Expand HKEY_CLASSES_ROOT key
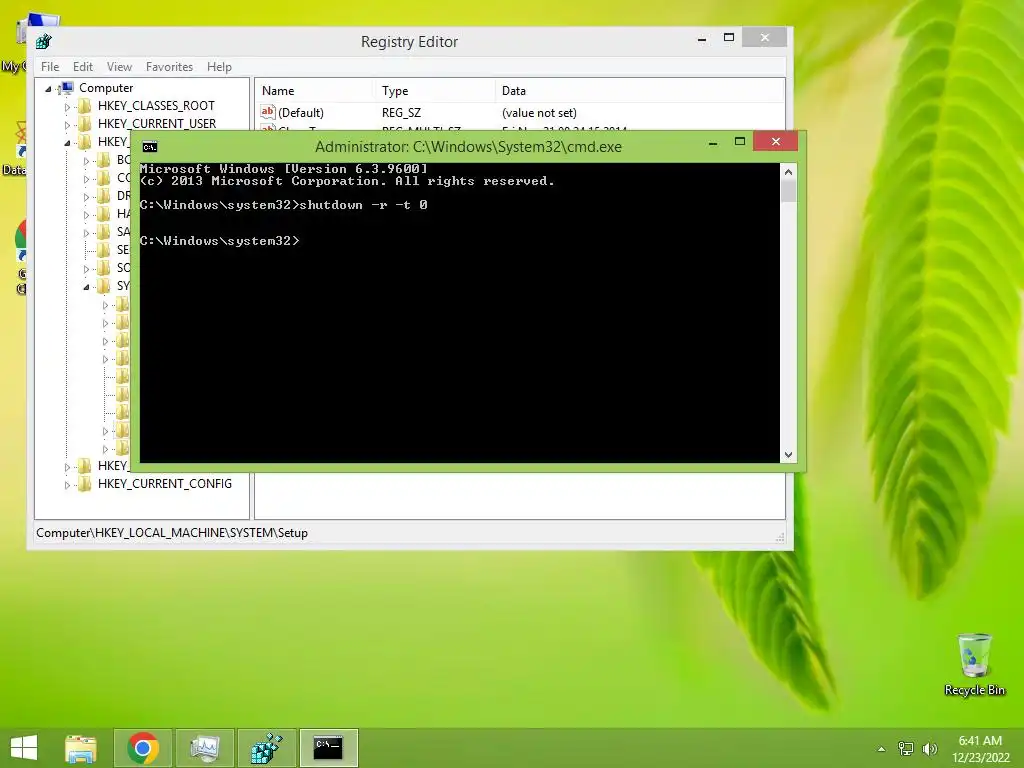Image resolution: width=1024 pixels, height=768 pixels. [67, 106]
